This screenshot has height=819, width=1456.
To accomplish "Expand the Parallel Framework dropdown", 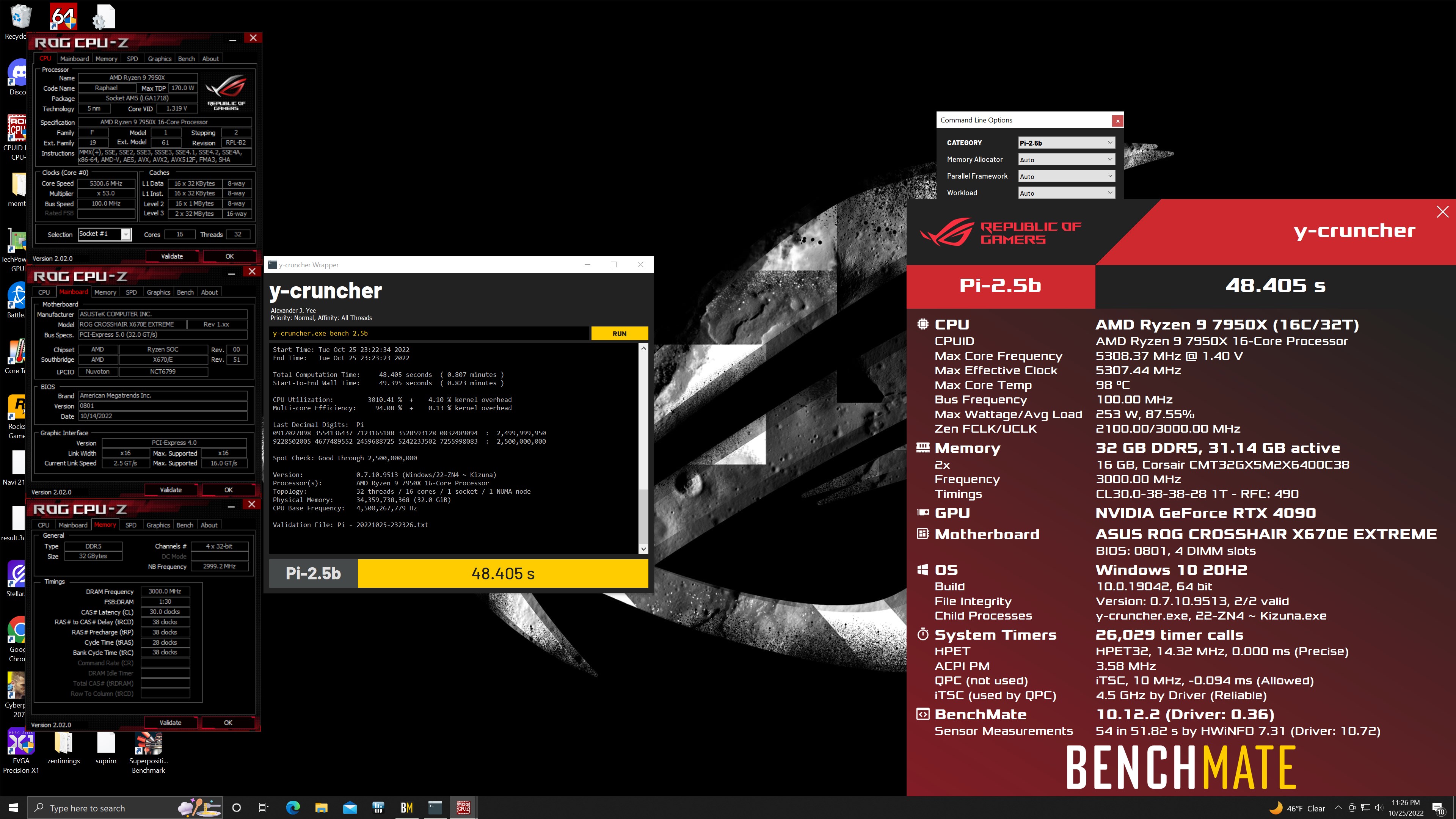I will [x=1066, y=176].
